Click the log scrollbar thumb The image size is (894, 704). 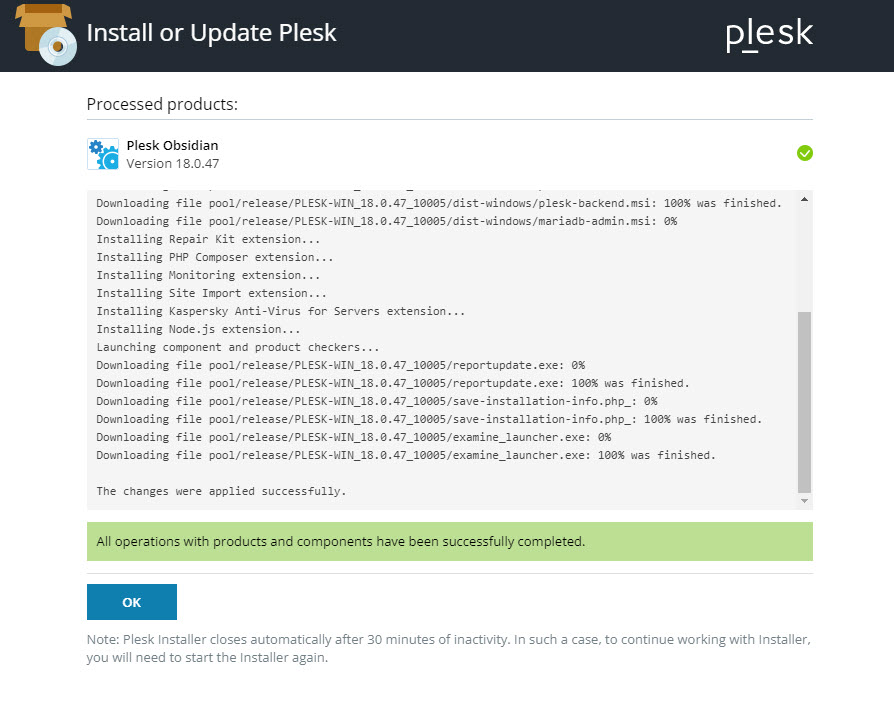804,402
